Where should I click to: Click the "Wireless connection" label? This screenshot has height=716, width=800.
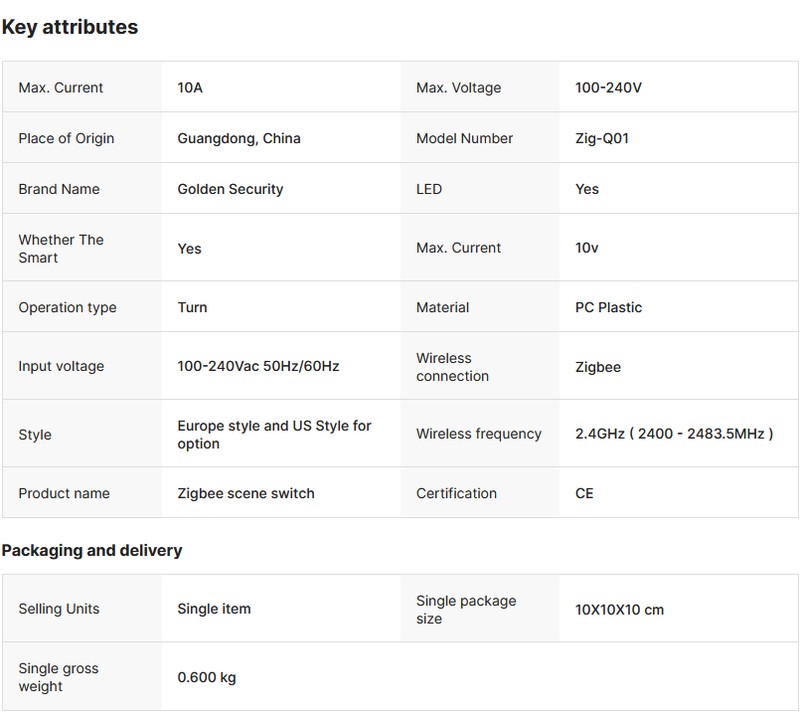pyautogui.click(x=452, y=367)
